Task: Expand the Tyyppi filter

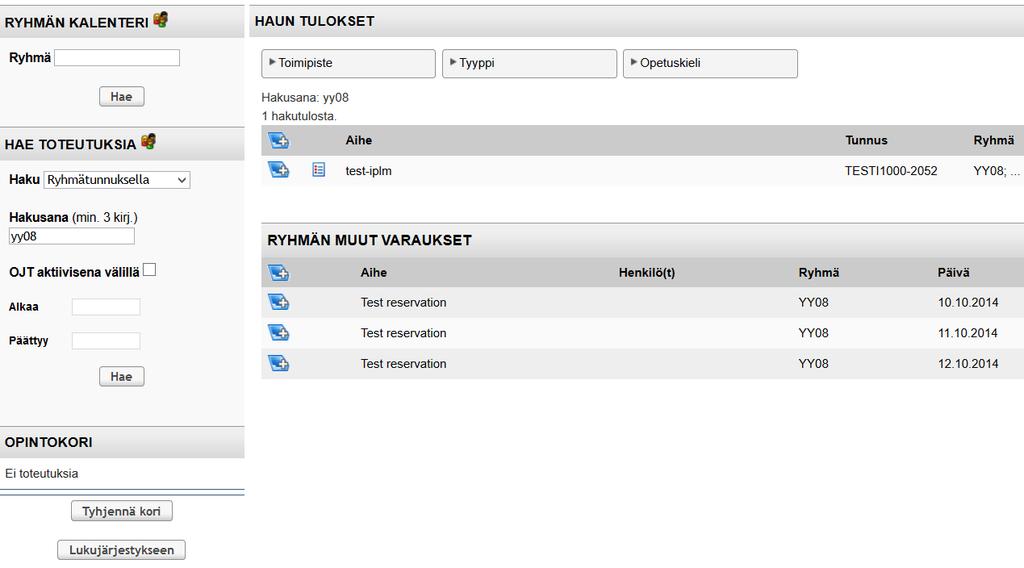Action: (x=529, y=63)
